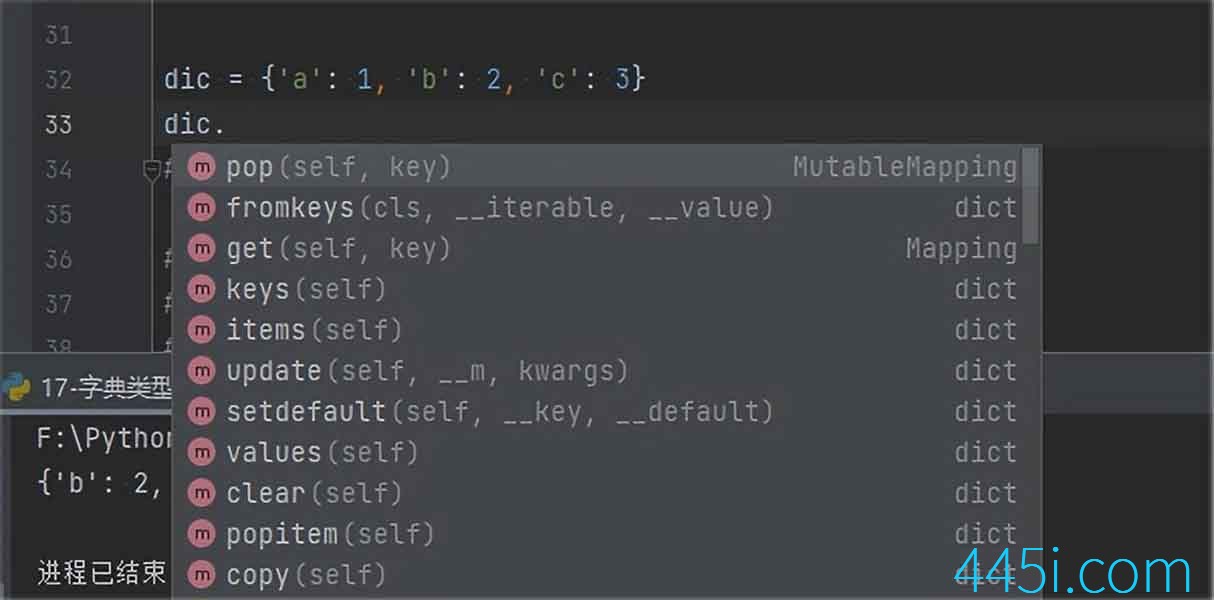
Task: Place cursor after dic. on line 33
Action: [x=228, y=125]
